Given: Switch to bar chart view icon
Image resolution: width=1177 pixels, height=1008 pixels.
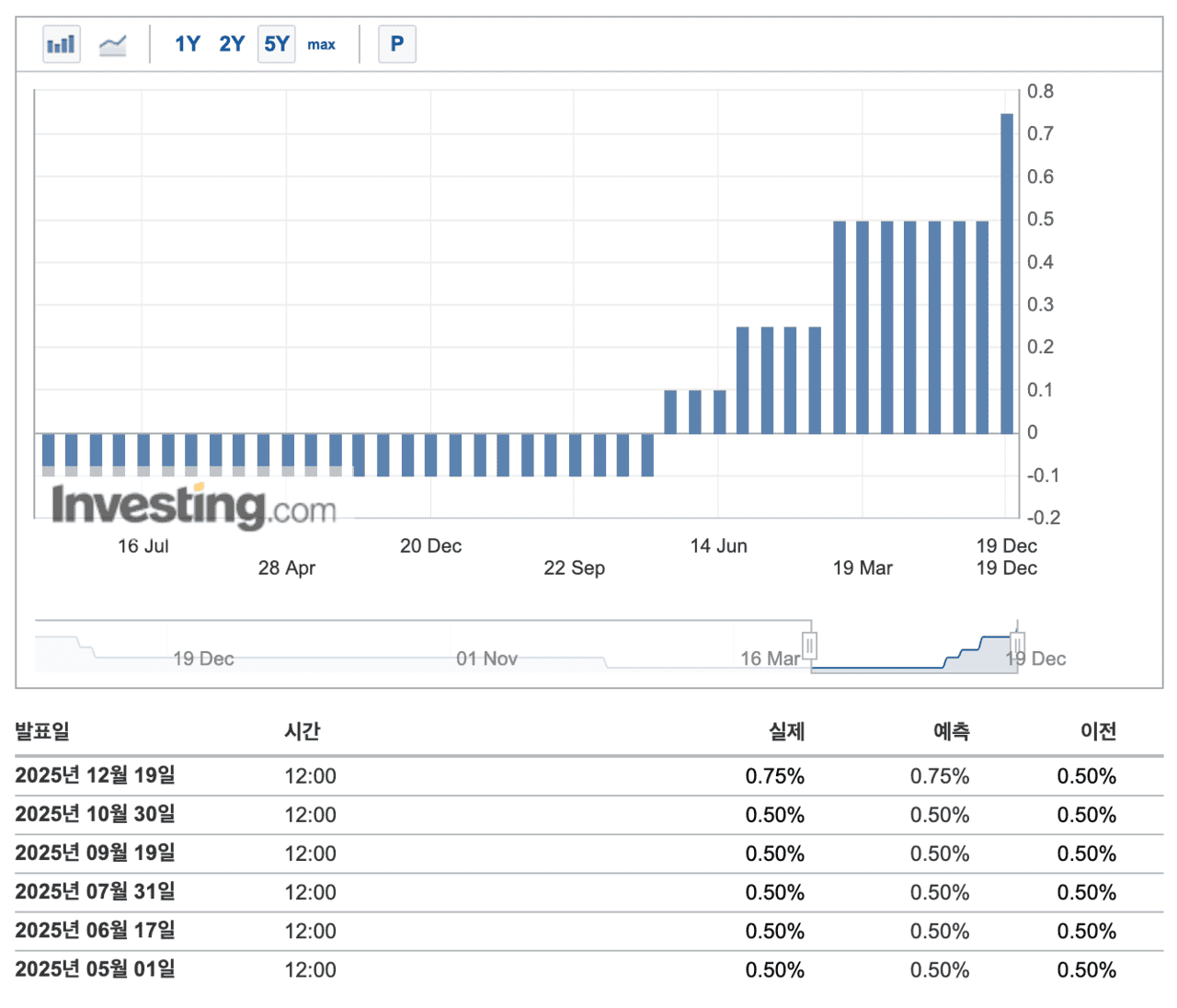Looking at the screenshot, I should click(x=62, y=44).
